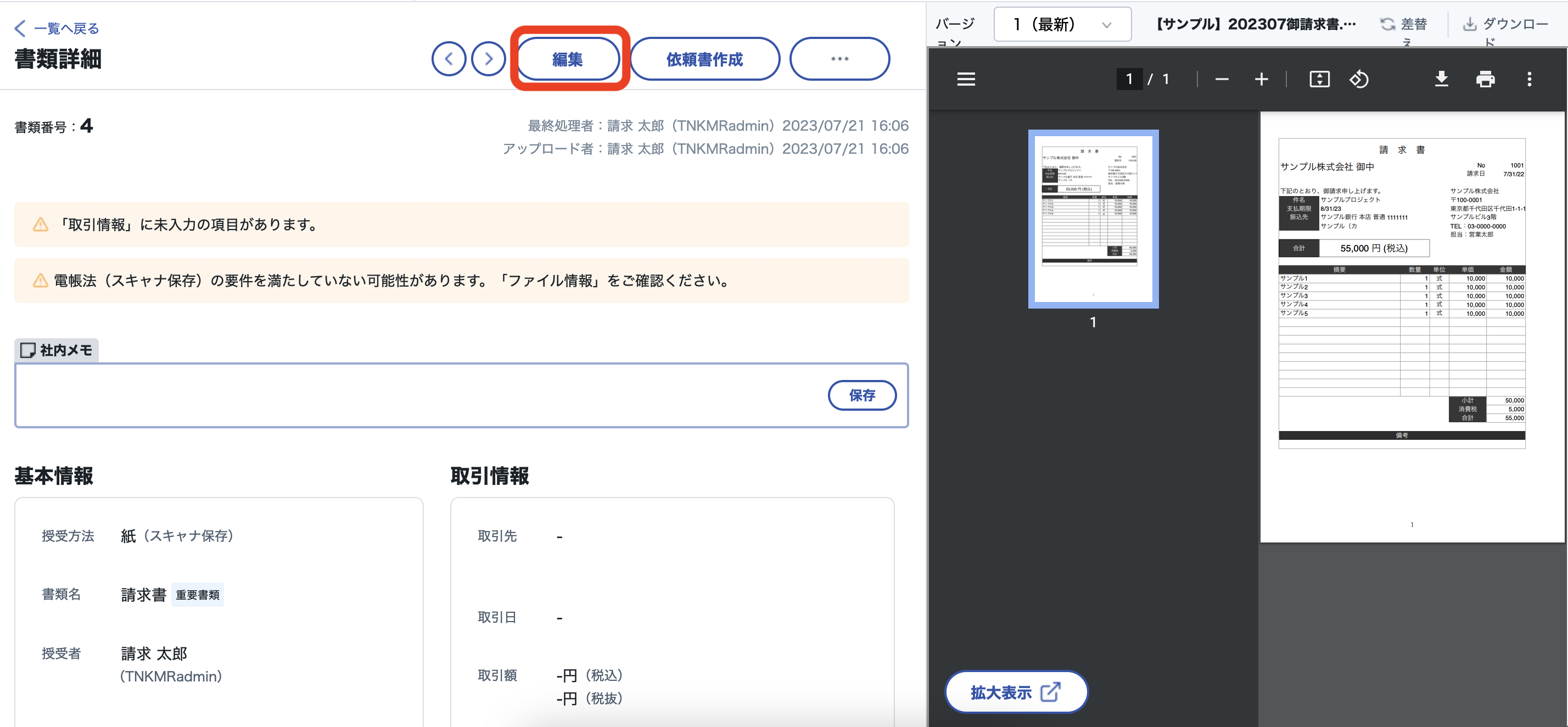This screenshot has height=727, width=1568.
Task: Click the 編集 edit button
Action: click(x=568, y=59)
